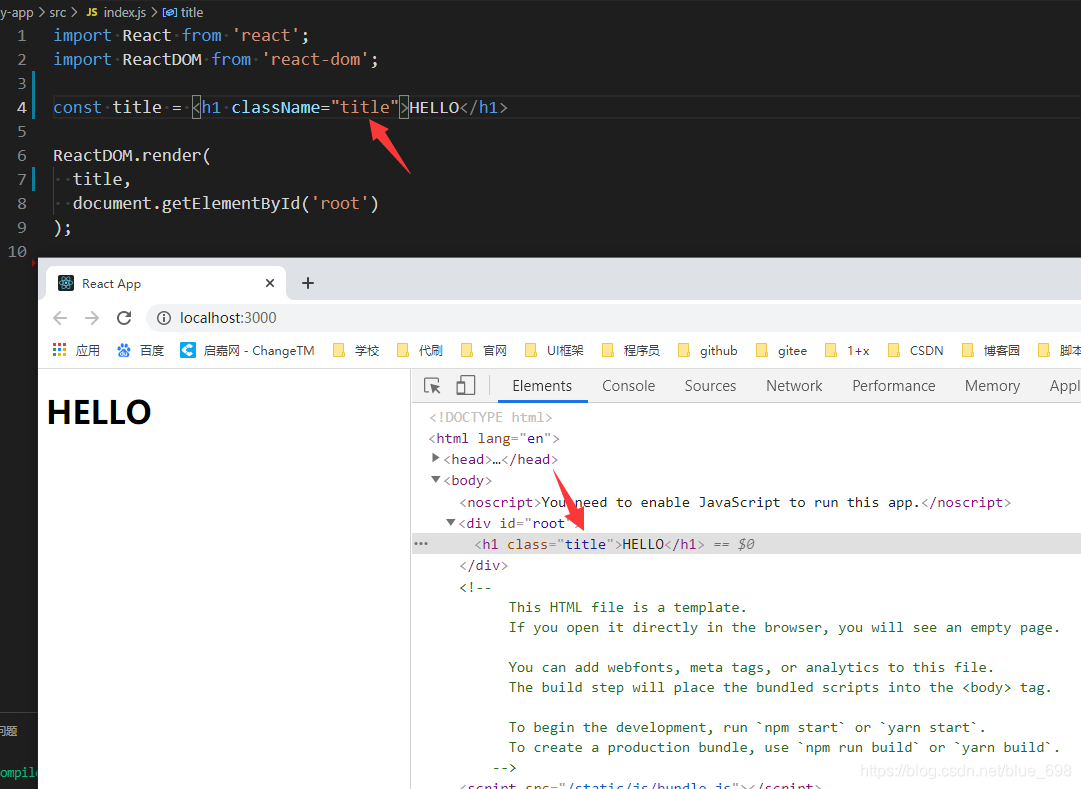1081x789 pixels.
Task: Click 'react-dom' string on line 2
Action: point(316,59)
